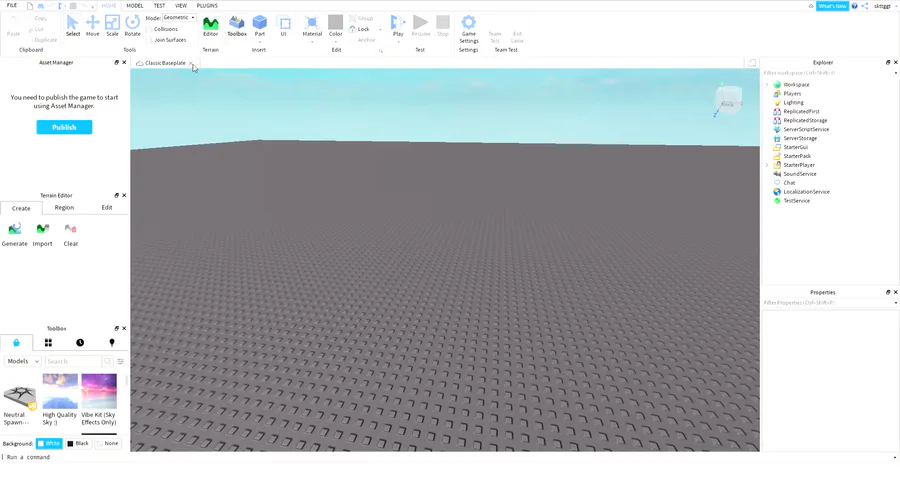Click the new file icon in quick access bar
Image resolution: width=900 pixels, height=478 pixels.
(x=30, y=6)
